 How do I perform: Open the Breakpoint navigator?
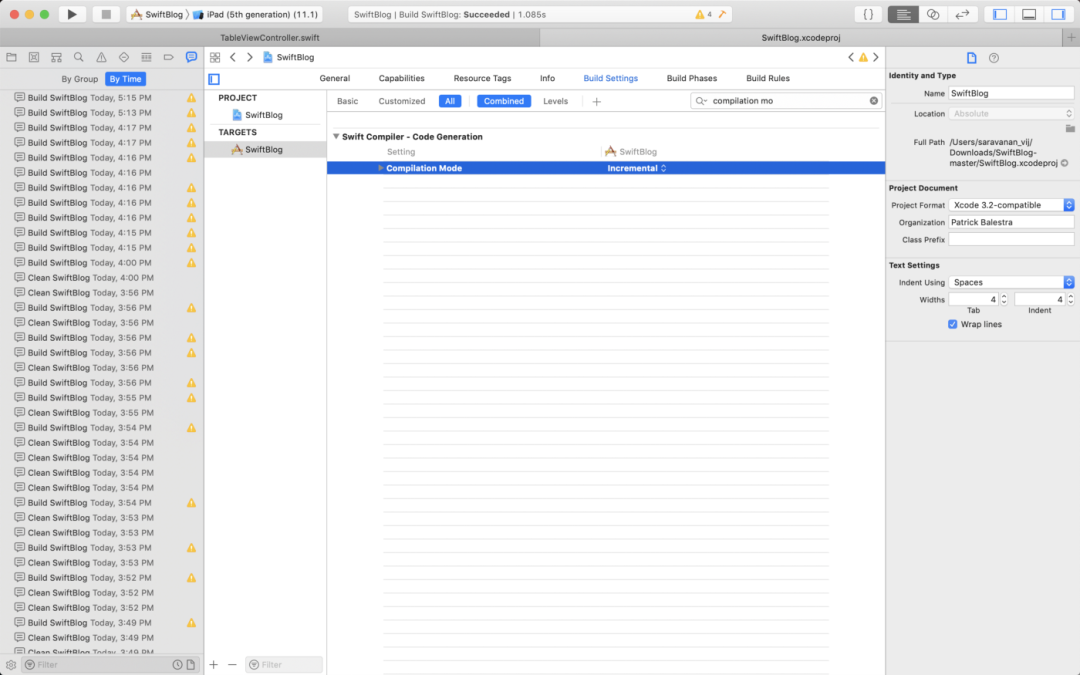click(169, 57)
